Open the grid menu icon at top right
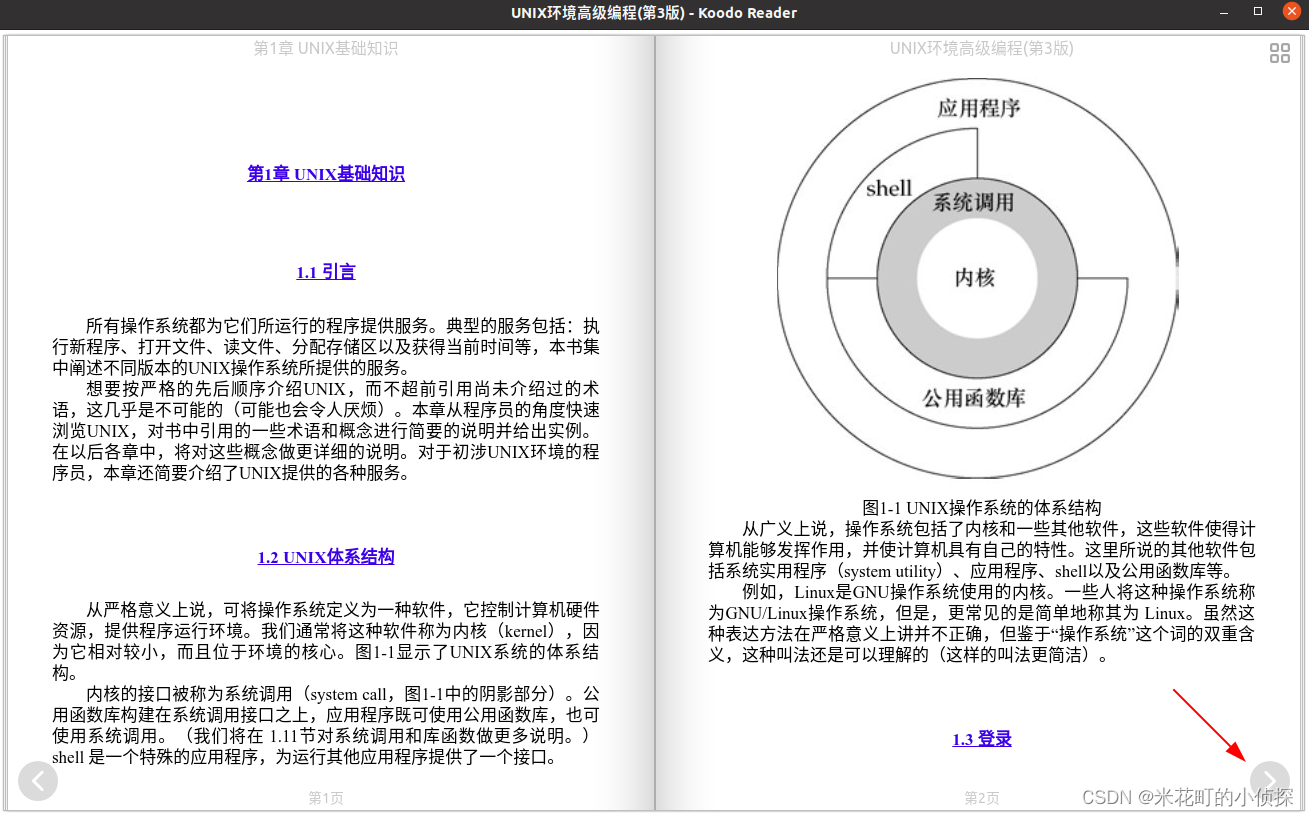The image size is (1309, 816). pyautogui.click(x=1279, y=53)
